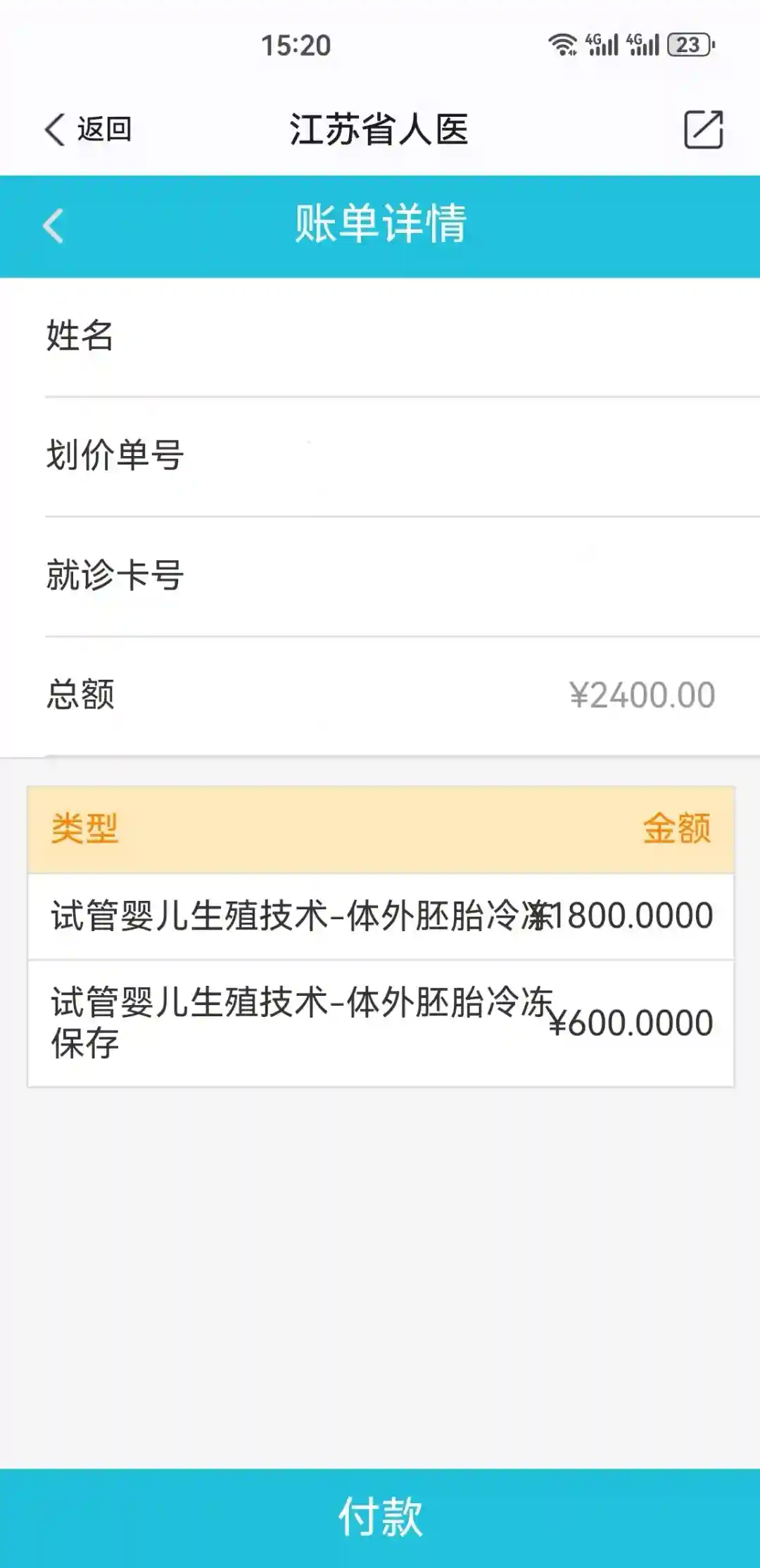Tap the right 4G signal icon beside battery

642,45
